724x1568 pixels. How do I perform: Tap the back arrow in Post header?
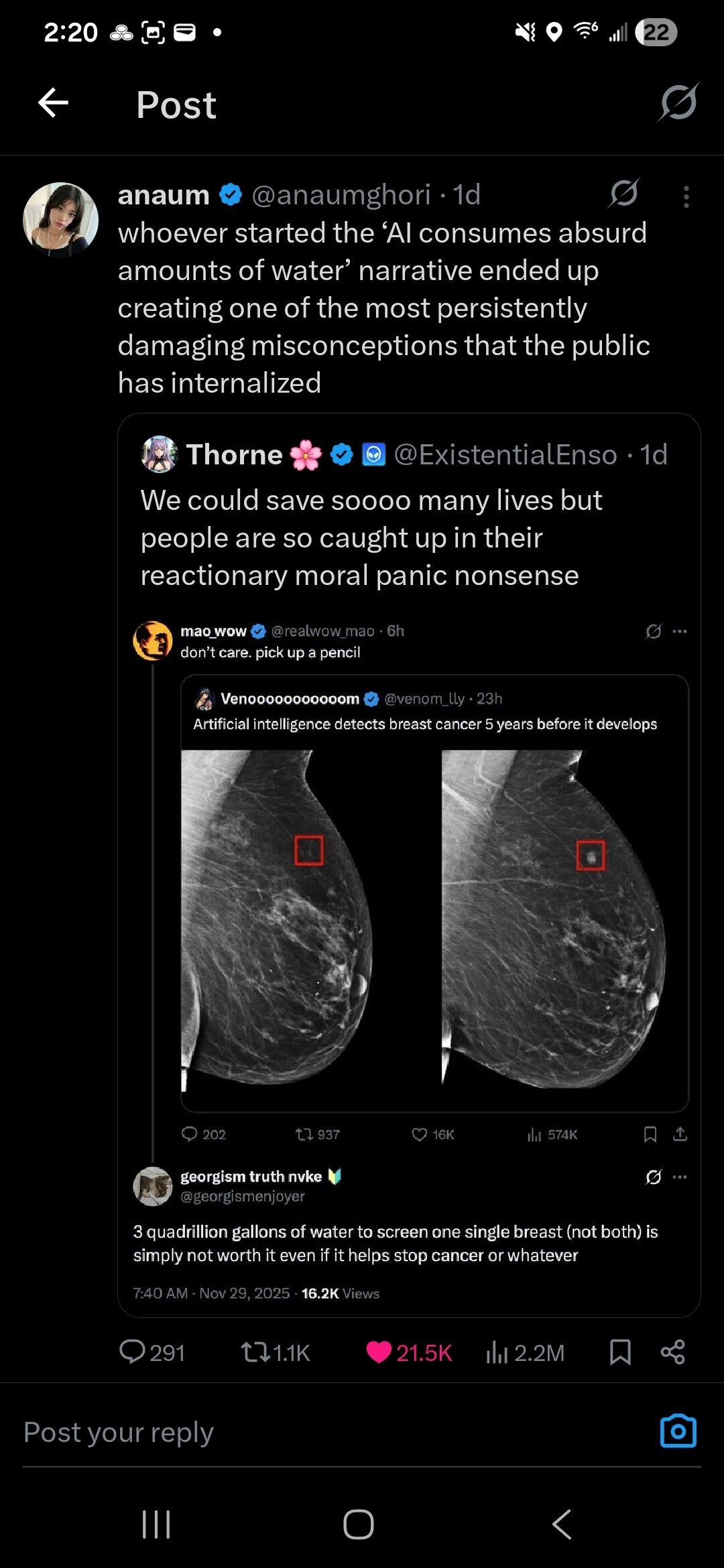click(54, 103)
